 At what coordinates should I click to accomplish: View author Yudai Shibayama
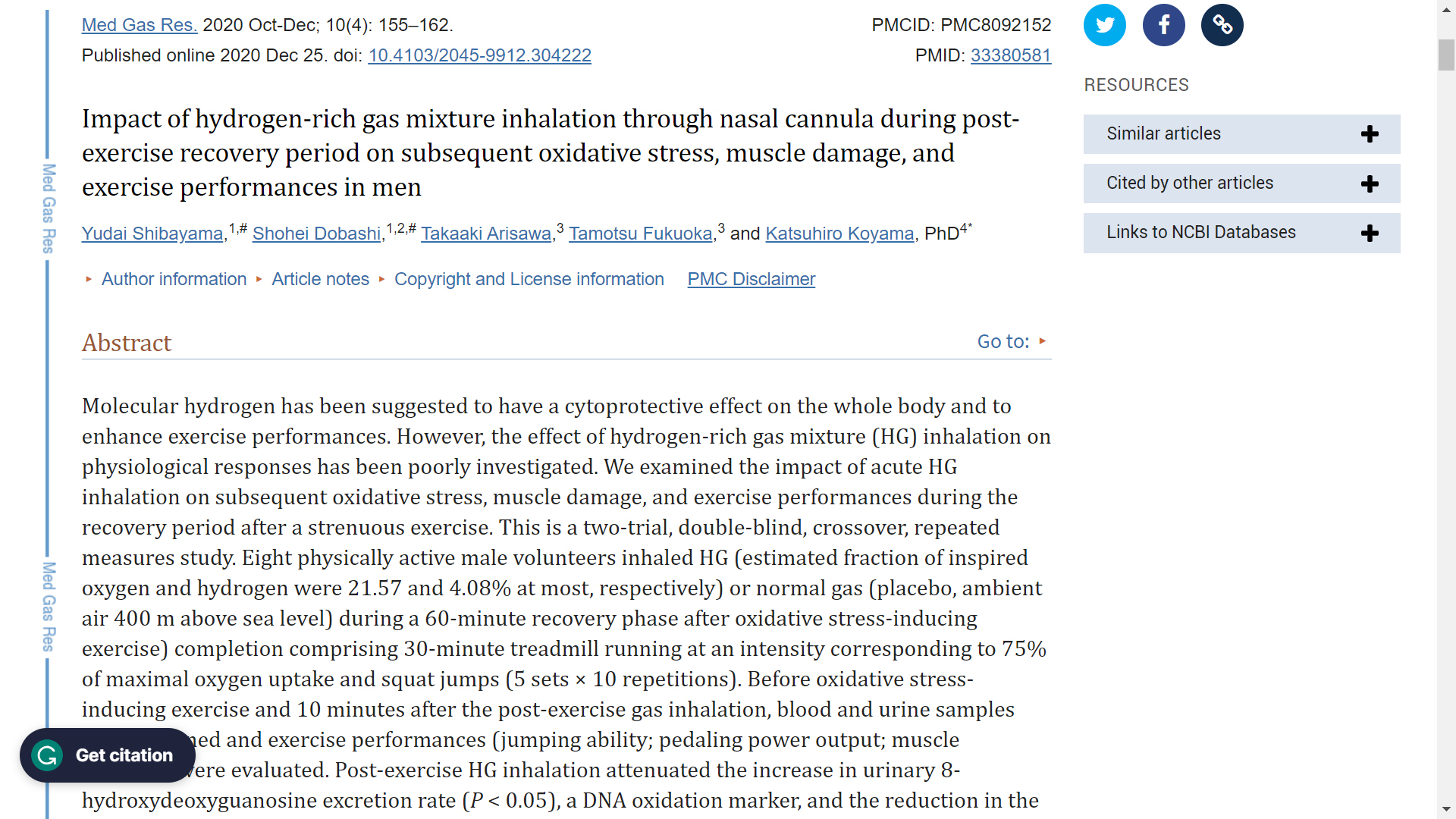point(152,234)
